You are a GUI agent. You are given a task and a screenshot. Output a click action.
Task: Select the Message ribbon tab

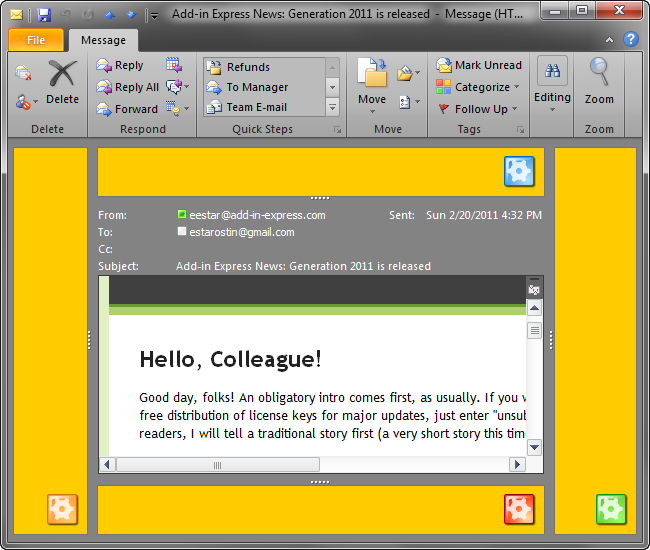(103, 40)
